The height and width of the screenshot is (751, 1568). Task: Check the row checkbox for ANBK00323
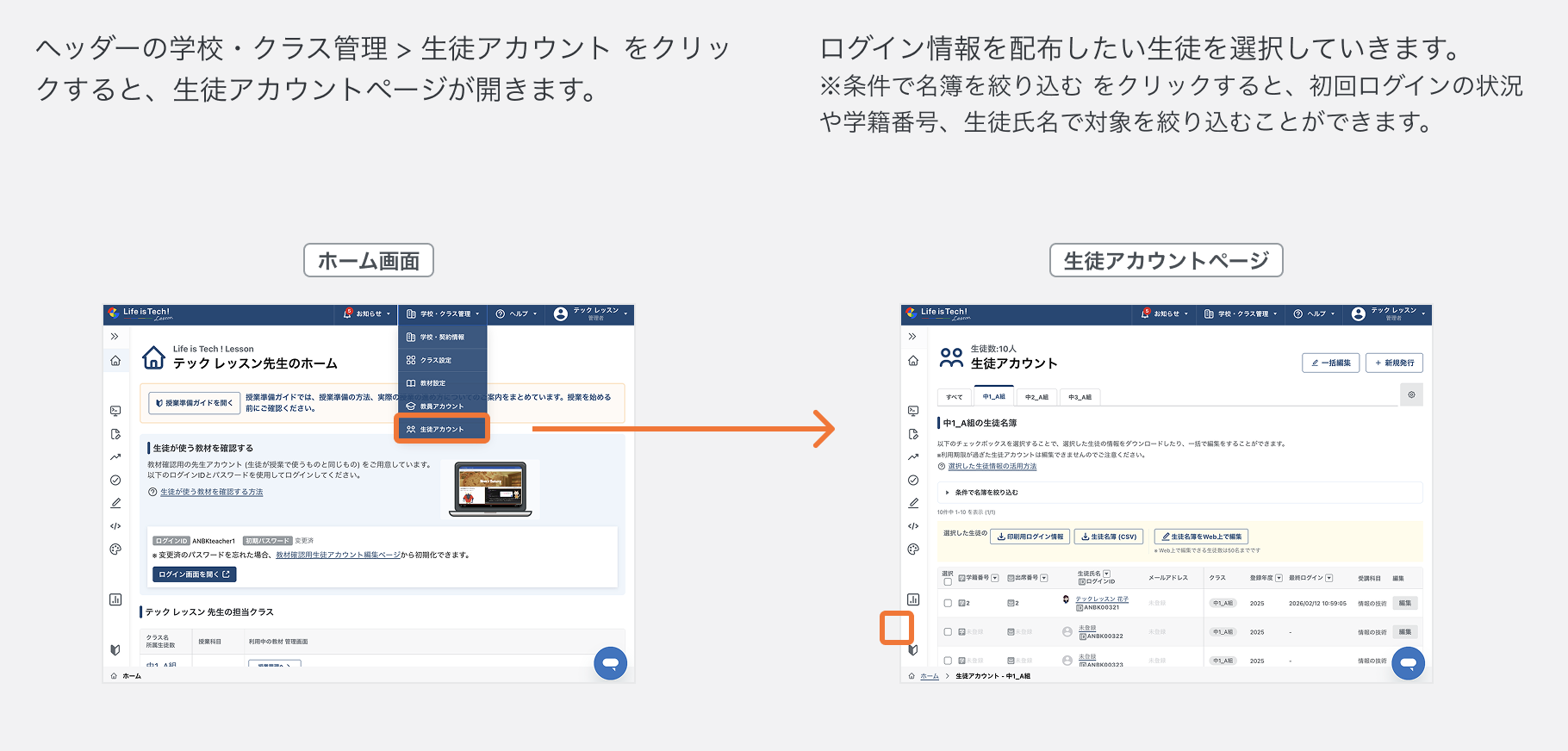948,661
